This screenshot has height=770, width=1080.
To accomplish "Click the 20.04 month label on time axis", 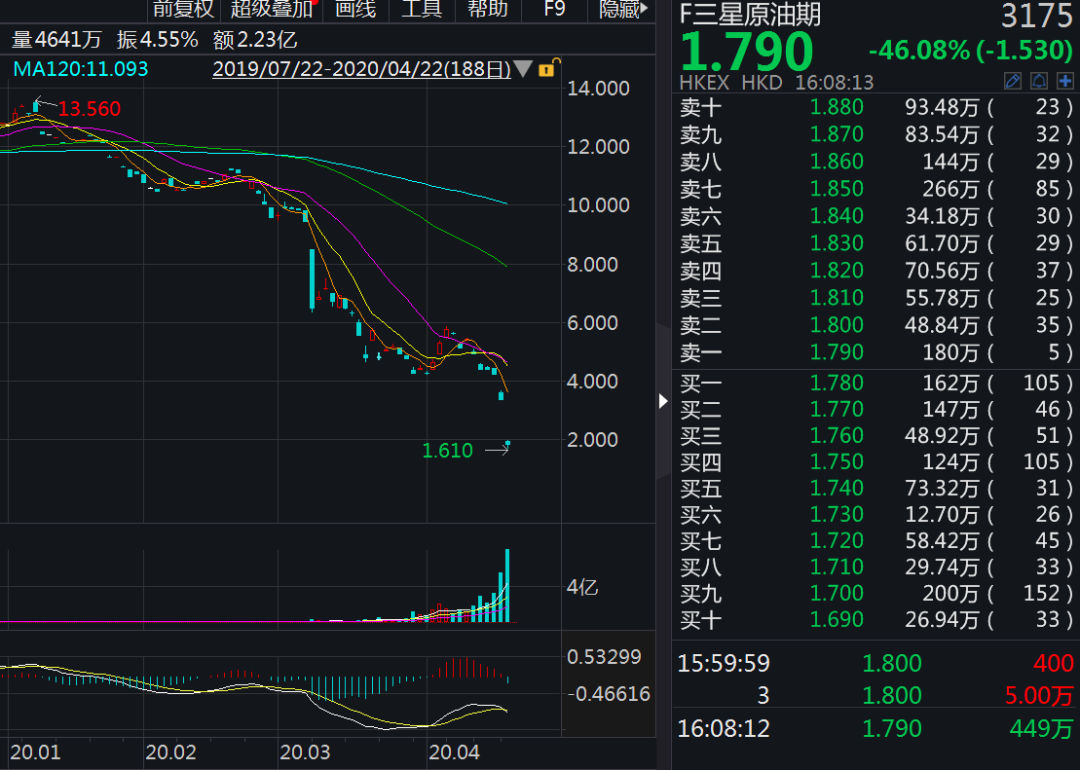I will (453, 752).
